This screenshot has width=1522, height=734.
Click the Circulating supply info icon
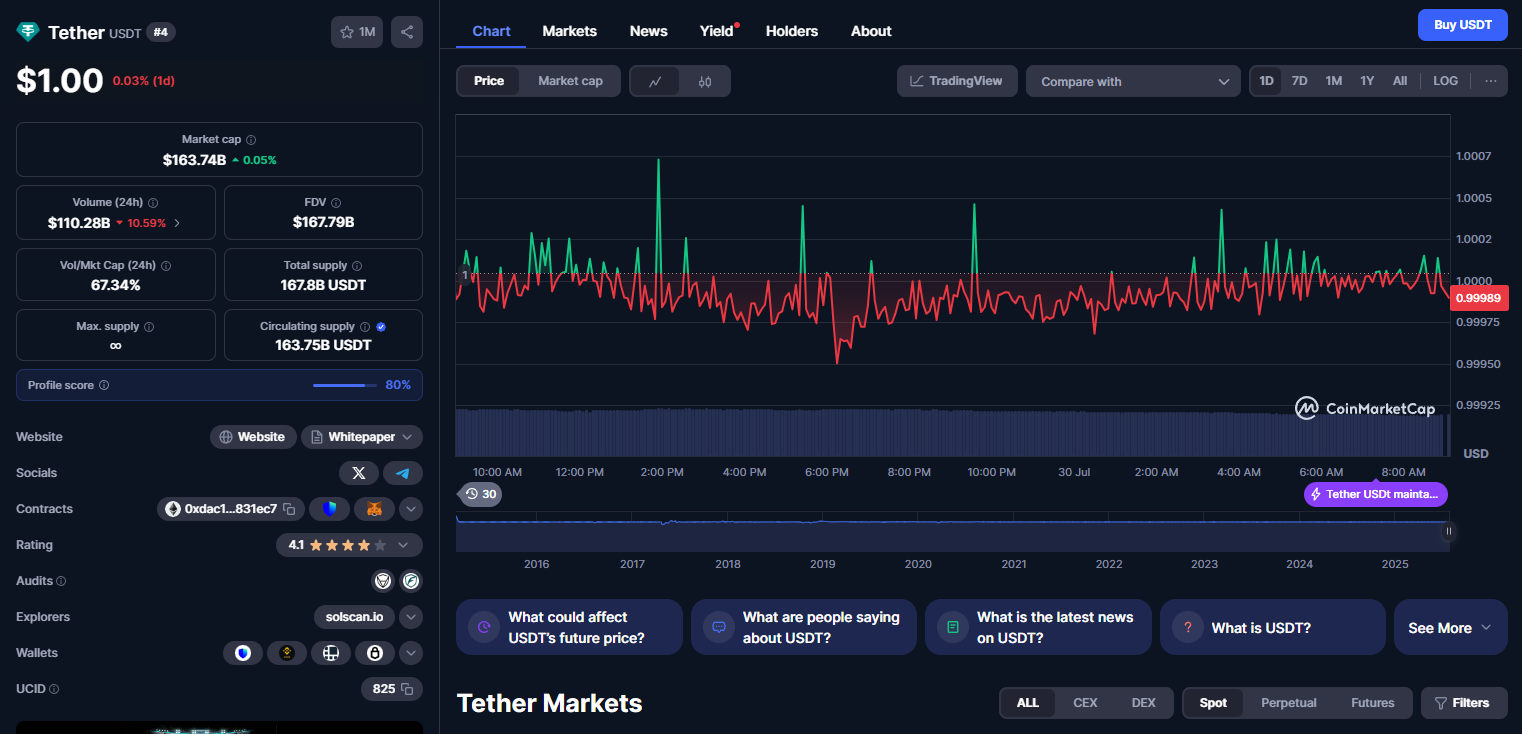365,327
